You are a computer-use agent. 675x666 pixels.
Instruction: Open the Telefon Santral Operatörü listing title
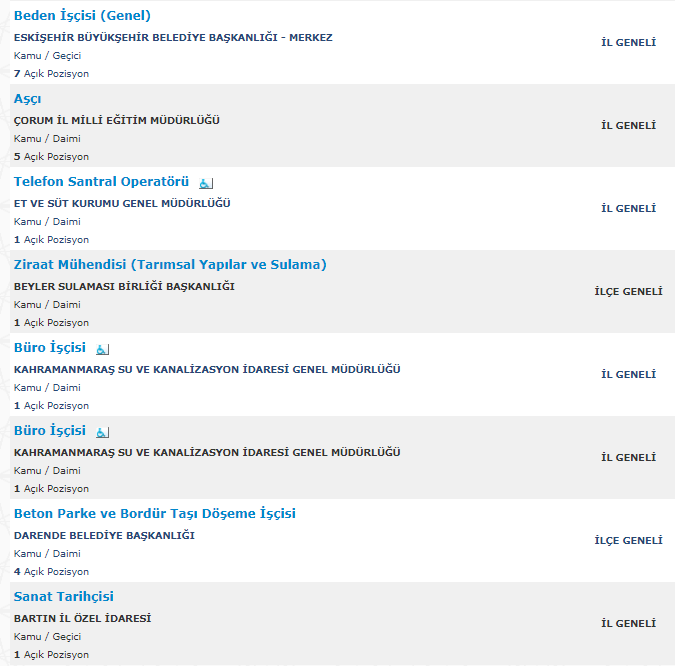pos(101,182)
